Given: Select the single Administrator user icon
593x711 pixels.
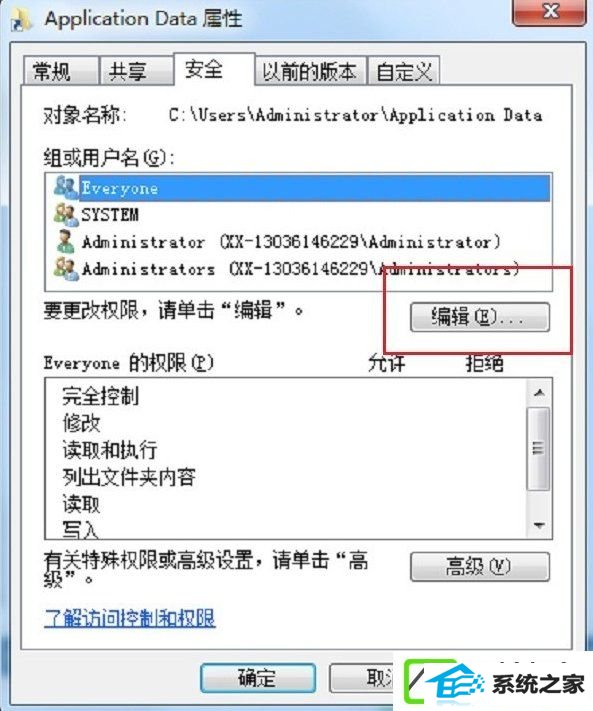Looking at the screenshot, I should pyautogui.click(x=66, y=242).
